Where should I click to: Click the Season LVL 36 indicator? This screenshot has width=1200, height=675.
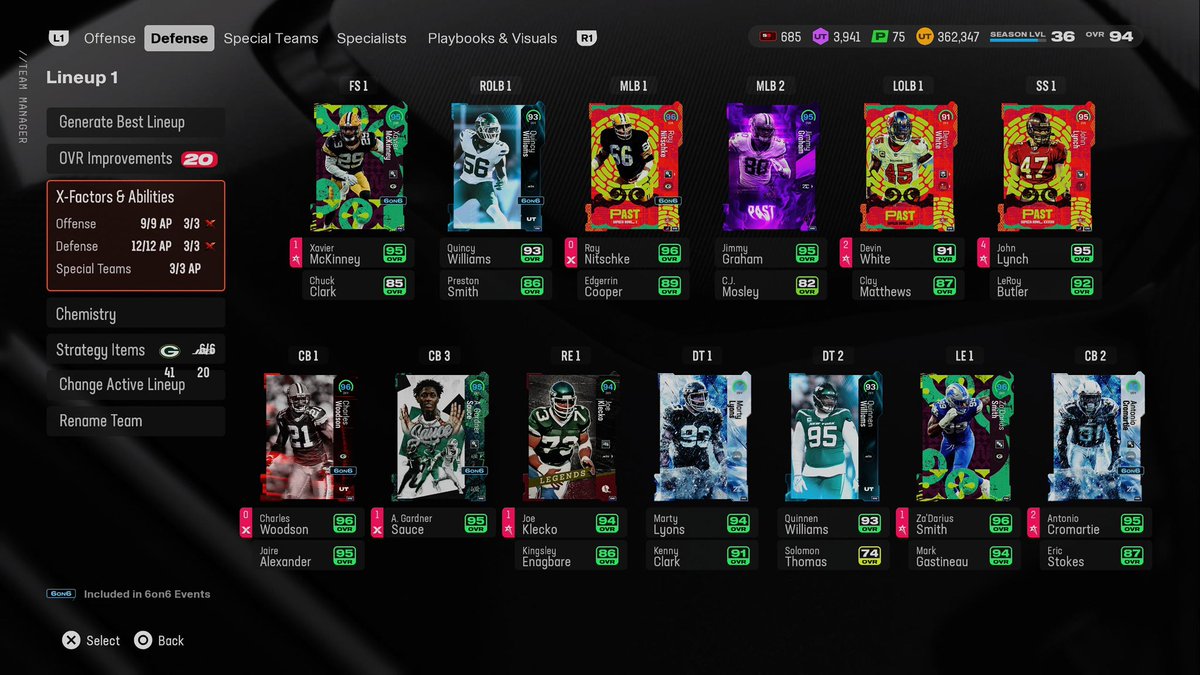pyautogui.click(x=1032, y=37)
